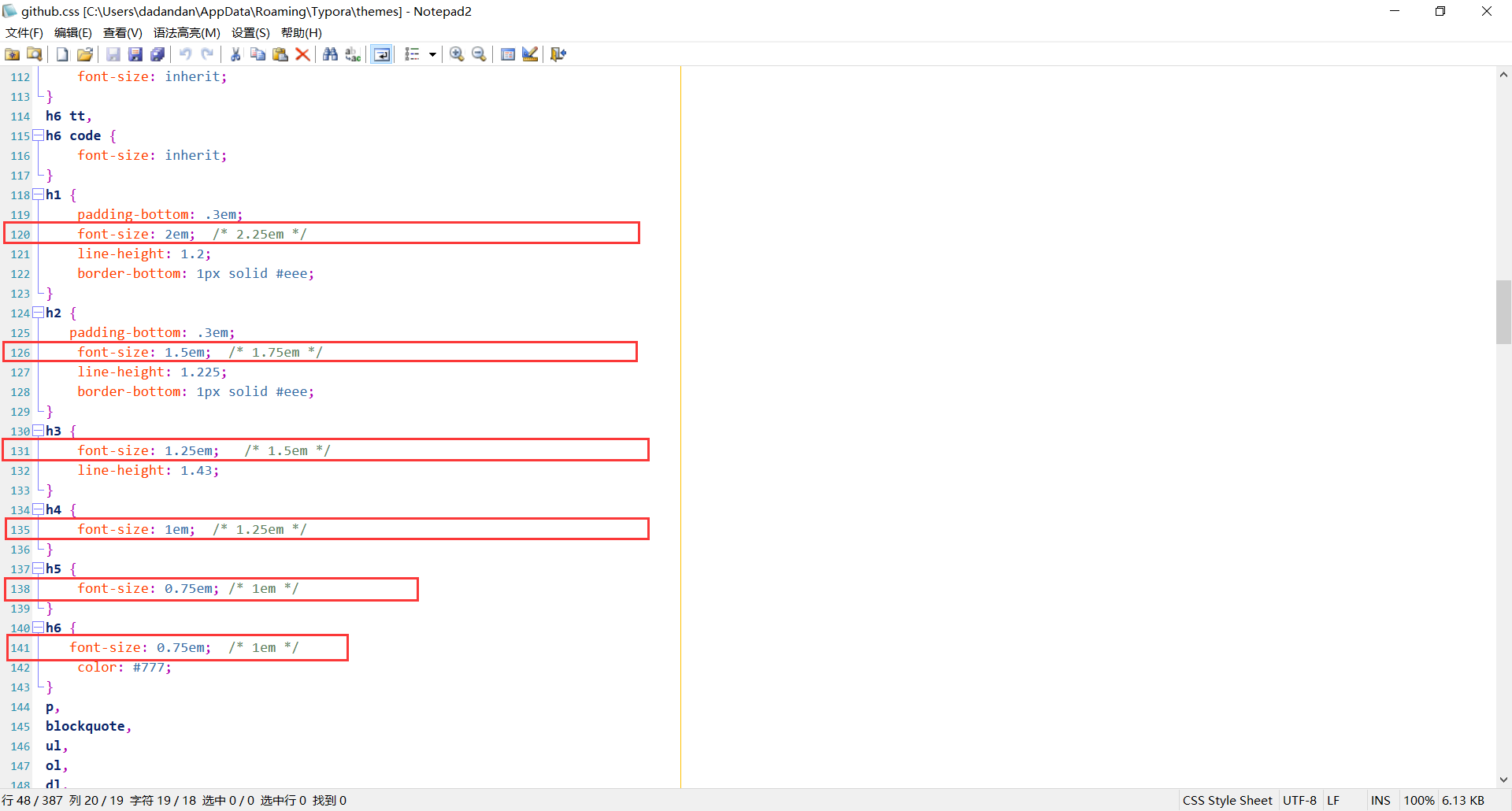Open the 语法高亮(M) menu
Screen dimensions: 1512x811
point(187,33)
